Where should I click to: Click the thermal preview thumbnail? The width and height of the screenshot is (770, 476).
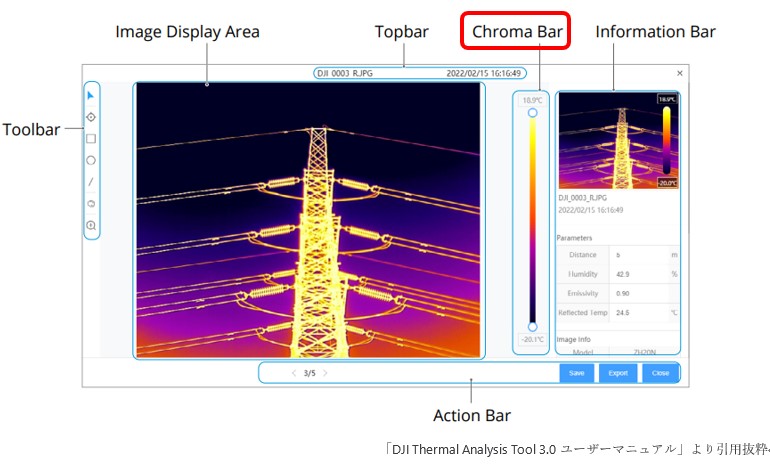tap(619, 140)
